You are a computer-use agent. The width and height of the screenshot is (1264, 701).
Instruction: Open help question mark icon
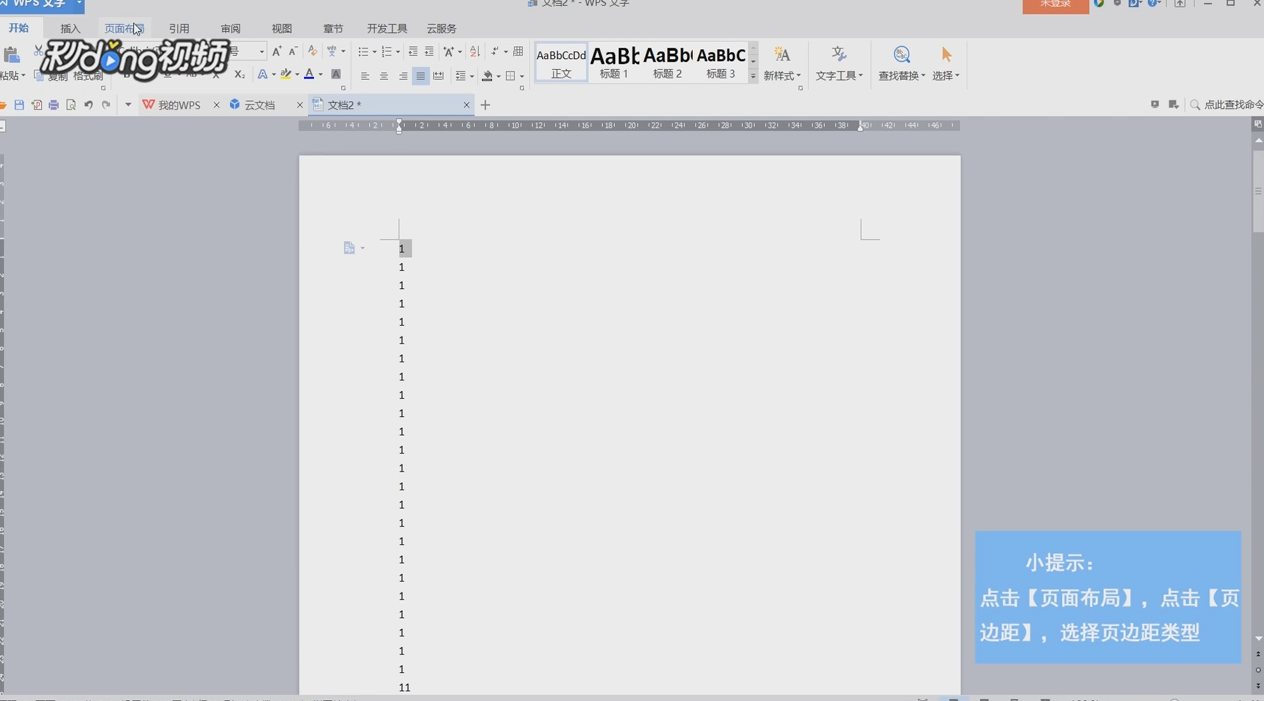[x=1153, y=4]
